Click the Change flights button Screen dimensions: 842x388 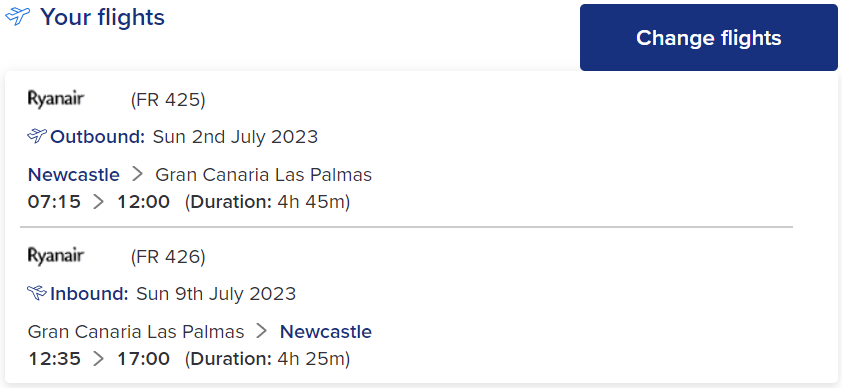pos(708,38)
